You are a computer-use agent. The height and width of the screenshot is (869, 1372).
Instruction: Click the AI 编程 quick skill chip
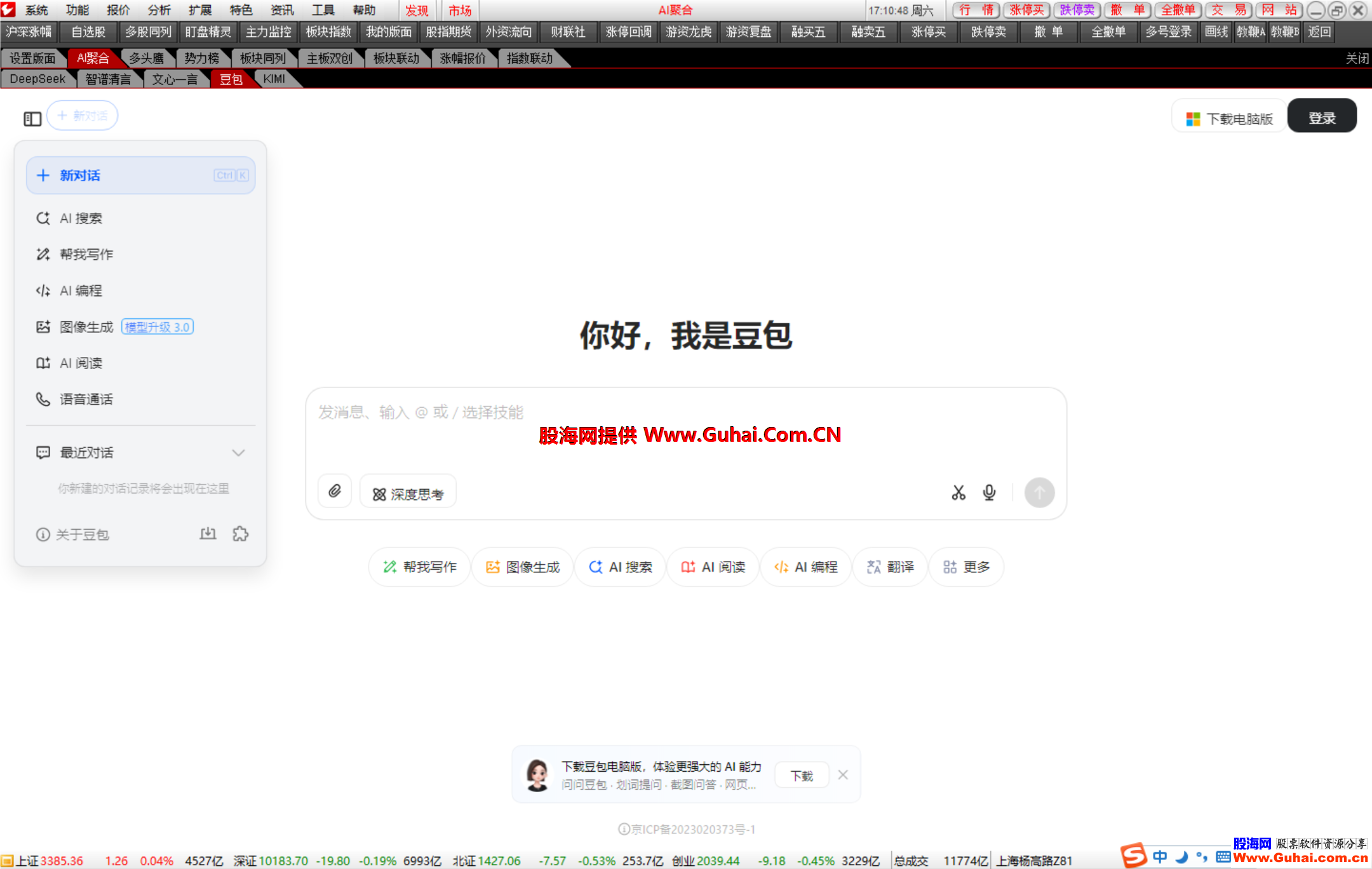point(806,567)
